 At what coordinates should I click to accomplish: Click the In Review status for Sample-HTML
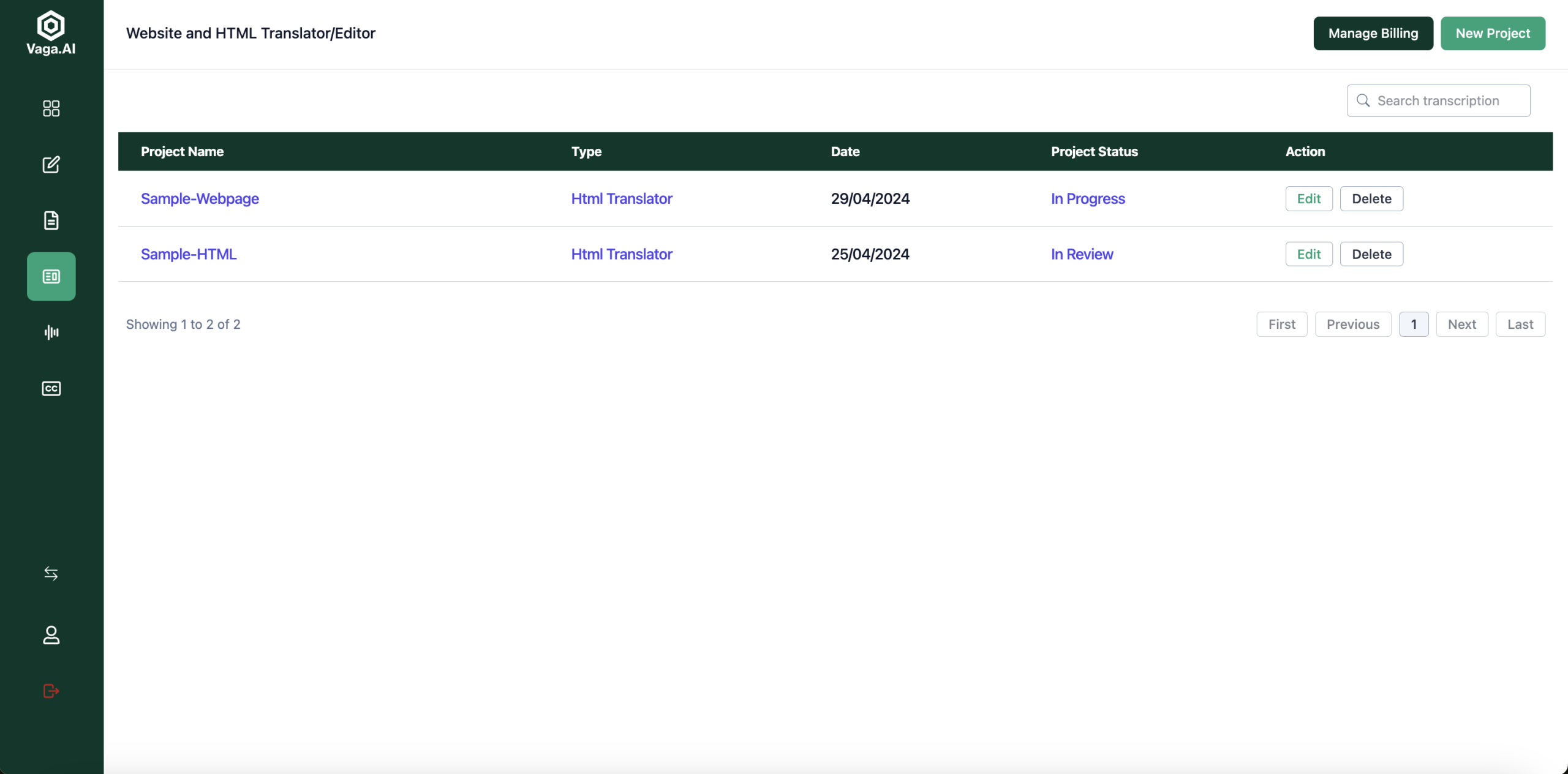coord(1082,253)
